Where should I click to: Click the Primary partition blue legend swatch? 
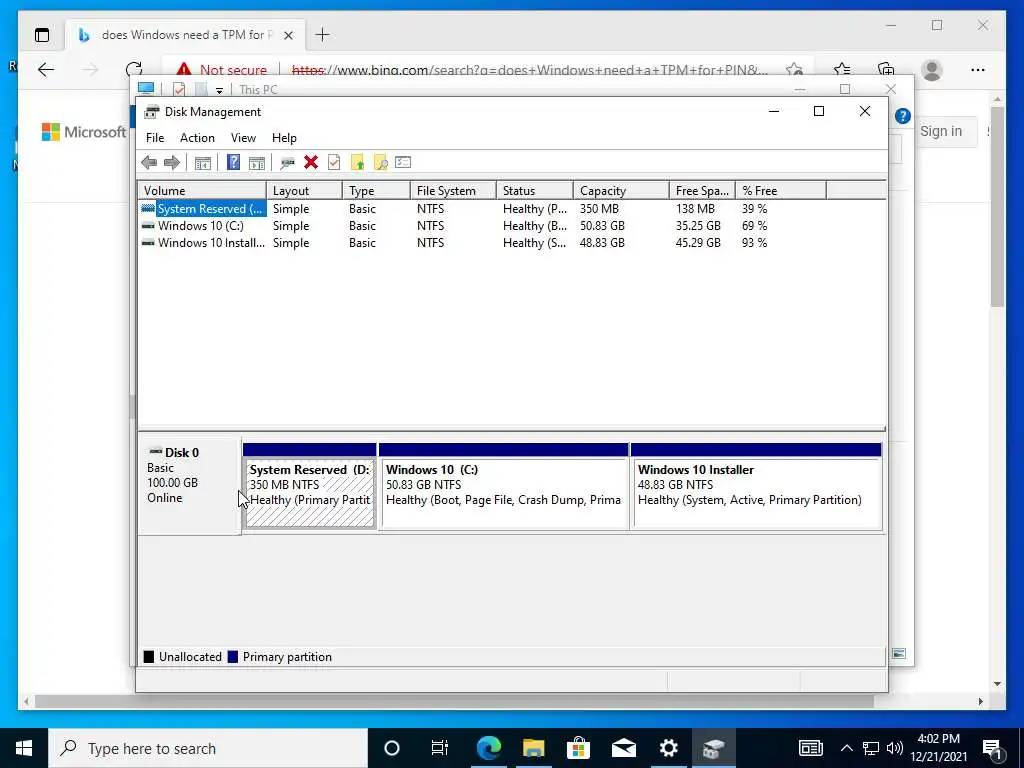click(232, 657)
